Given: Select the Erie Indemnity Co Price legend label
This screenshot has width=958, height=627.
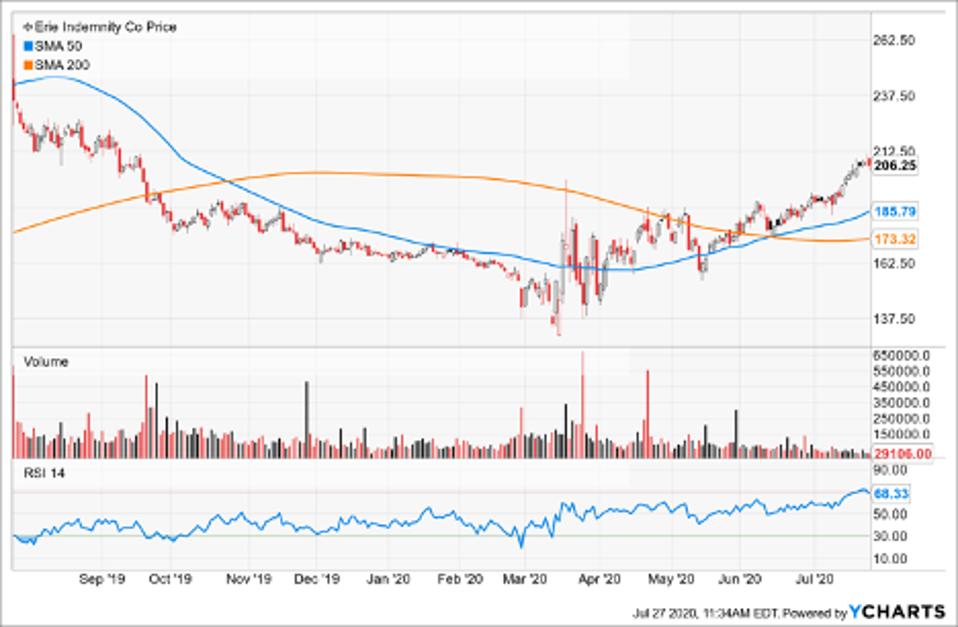Looking at the screenshot, I should tap(106, 27).
